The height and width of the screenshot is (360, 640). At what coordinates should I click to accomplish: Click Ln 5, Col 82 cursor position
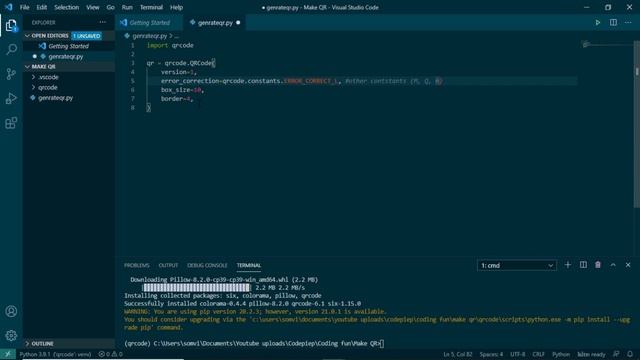pos(458,354)
